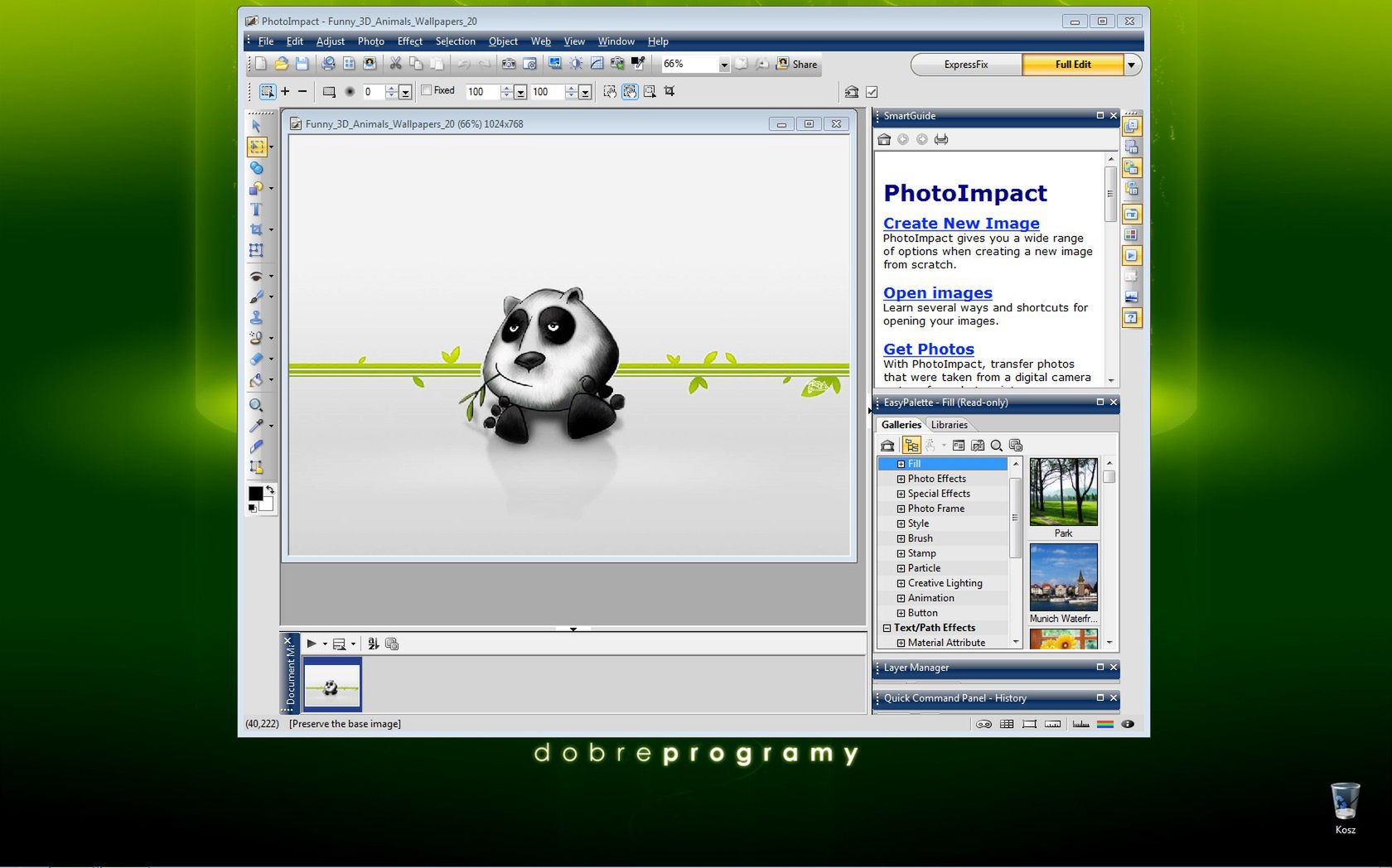Collapse the Text/Path Effects group
The height and width of the screenshot is (868, 1392).
(887, 628)
